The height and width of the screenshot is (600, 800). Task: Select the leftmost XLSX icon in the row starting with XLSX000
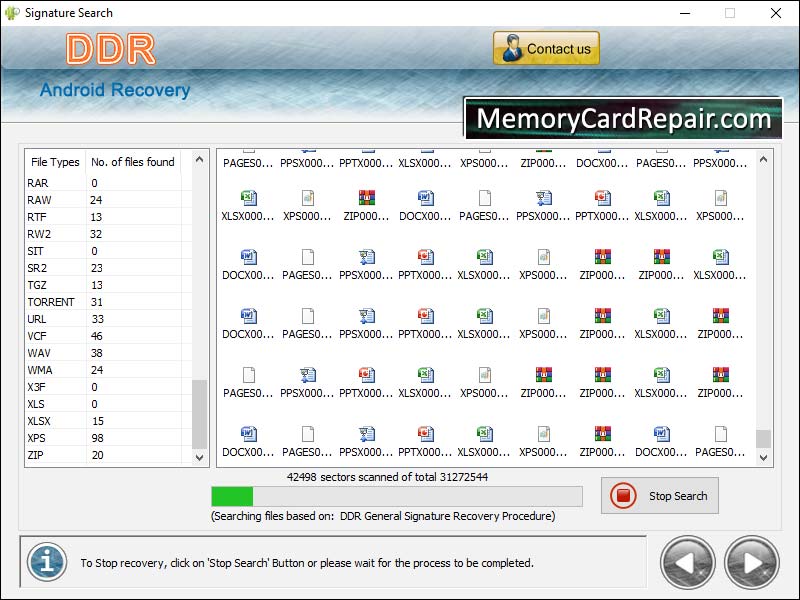coord(248,198)
